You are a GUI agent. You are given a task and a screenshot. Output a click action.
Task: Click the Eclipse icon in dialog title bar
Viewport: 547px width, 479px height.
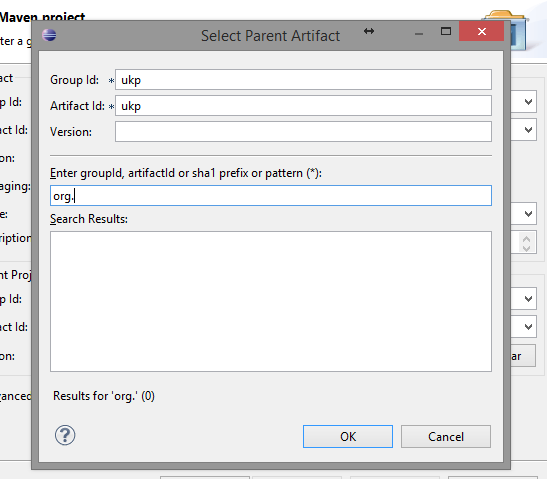coord(49,35)
